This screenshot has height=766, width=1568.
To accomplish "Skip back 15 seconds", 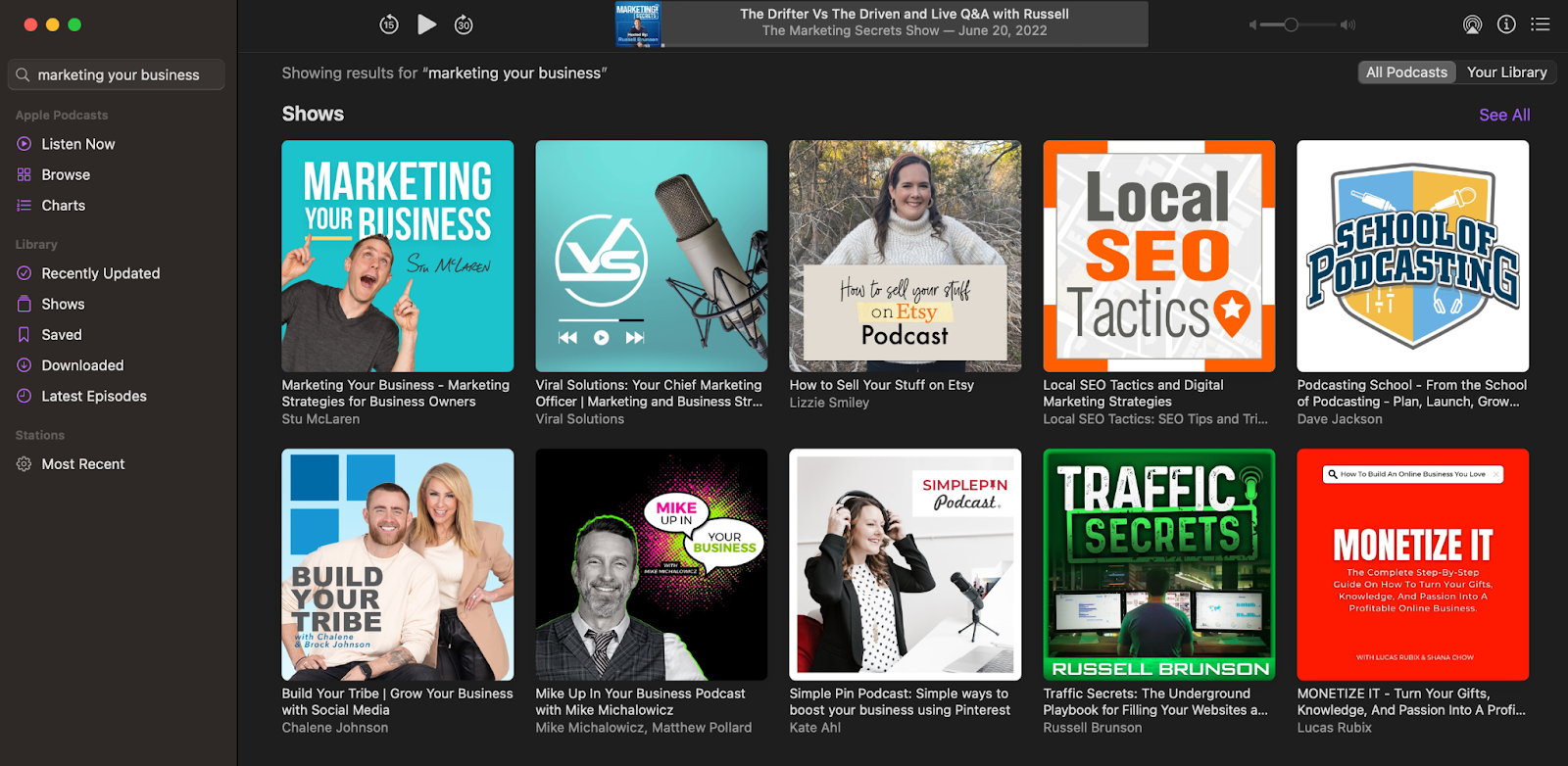I will (x=389, y=24).
